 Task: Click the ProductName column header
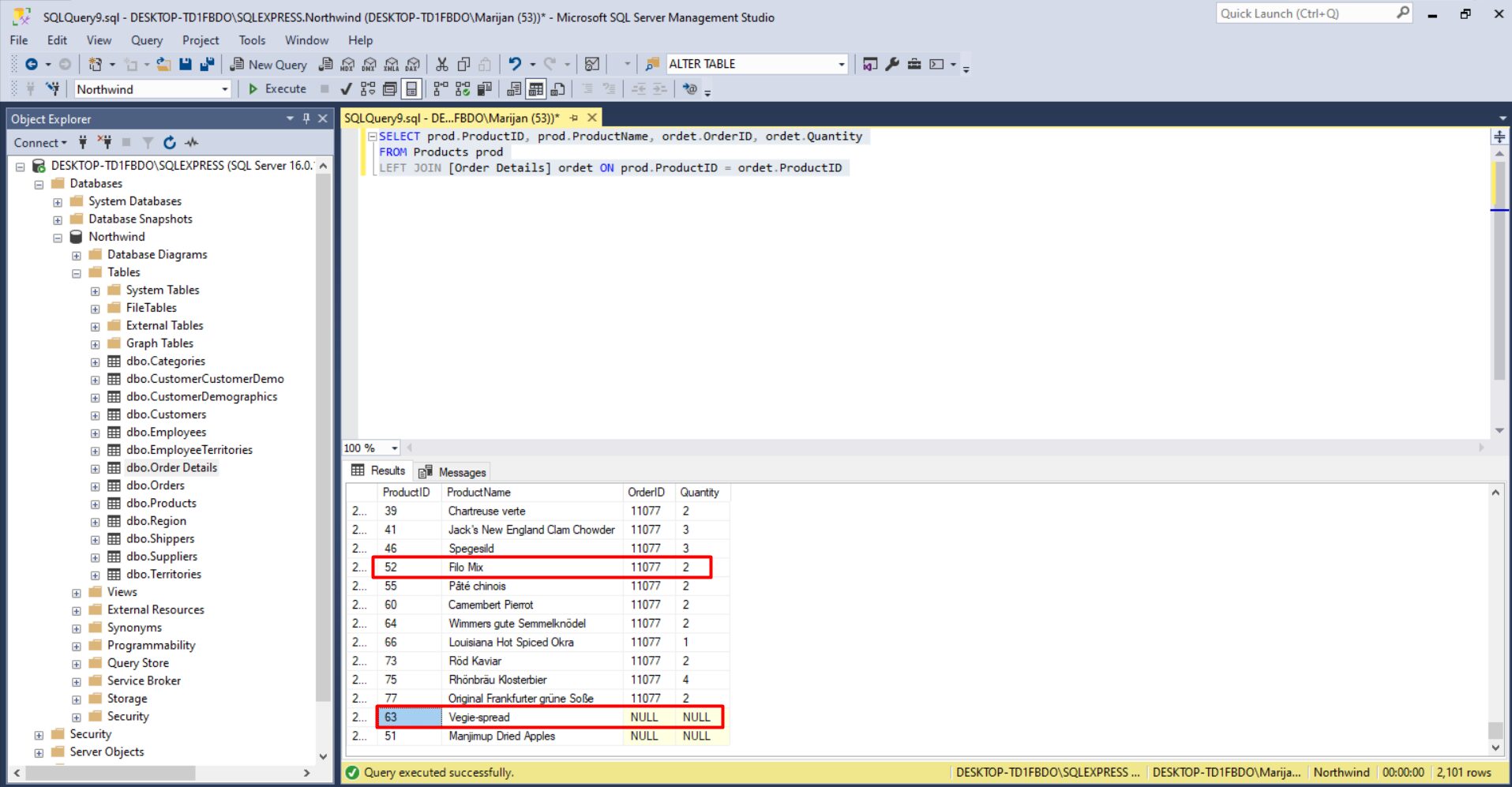[532, 492]
